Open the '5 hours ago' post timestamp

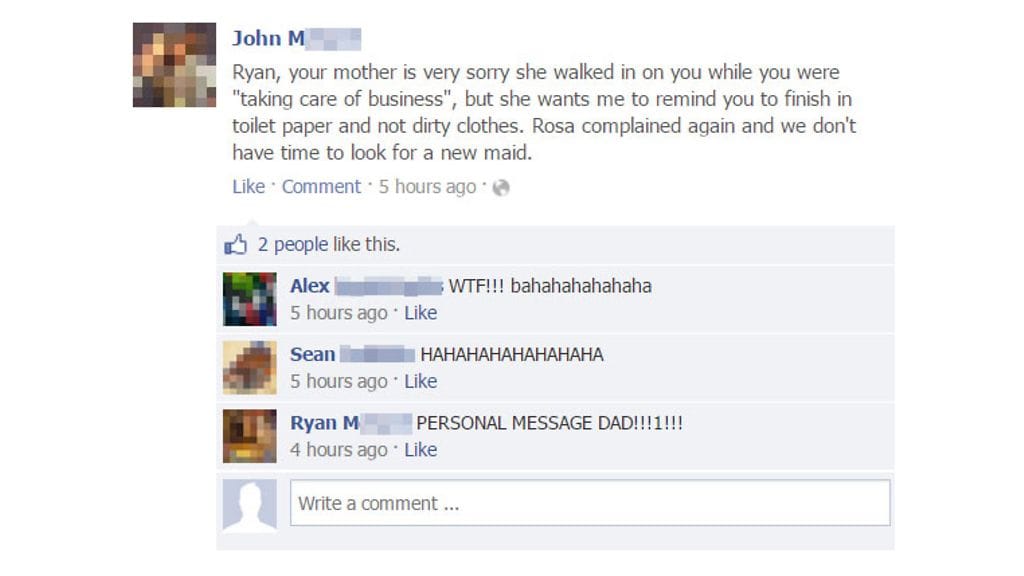[428, 187]
